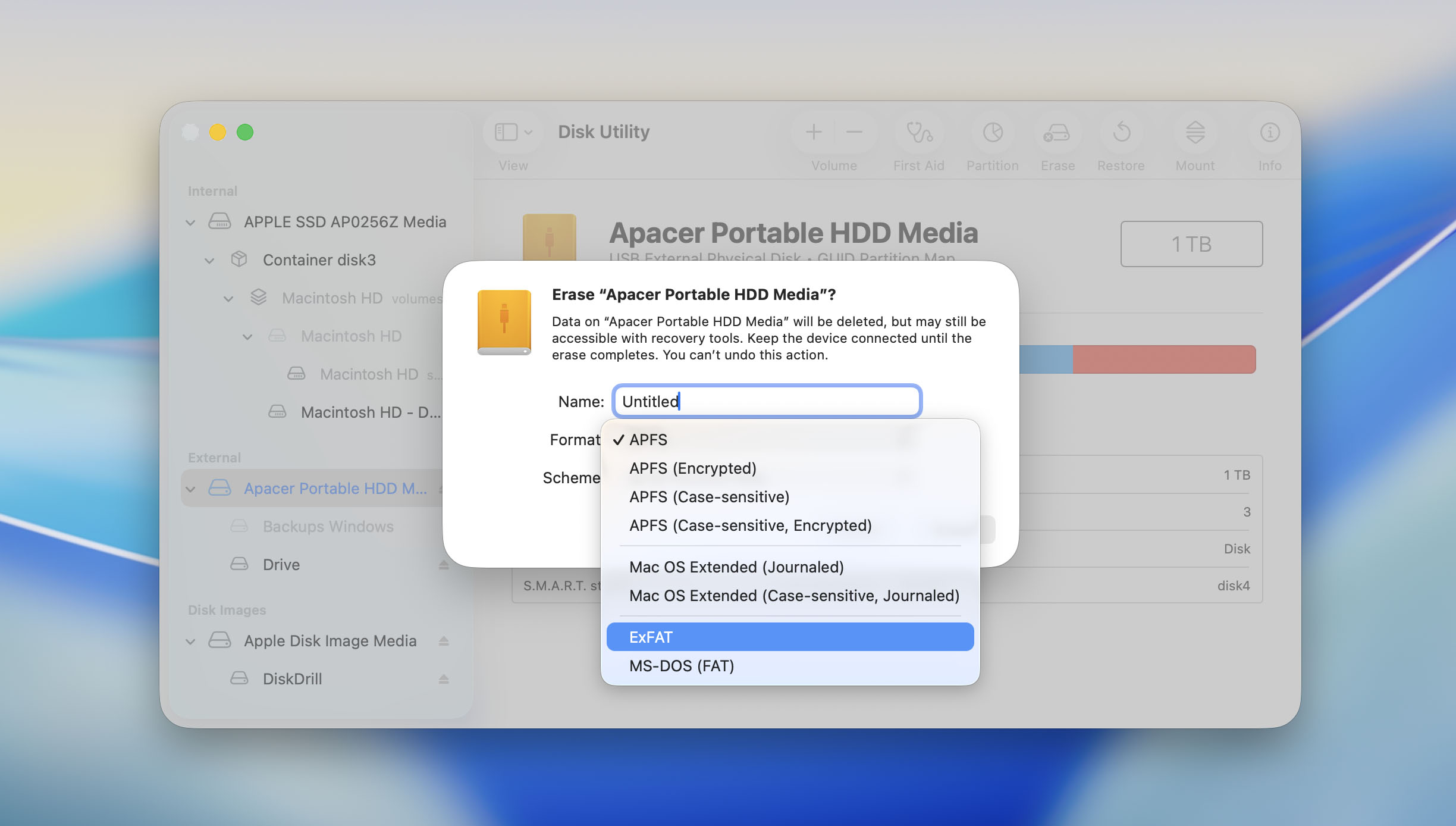
Task: Click the 1 TB capacity box
Action: click(1191, 244)
